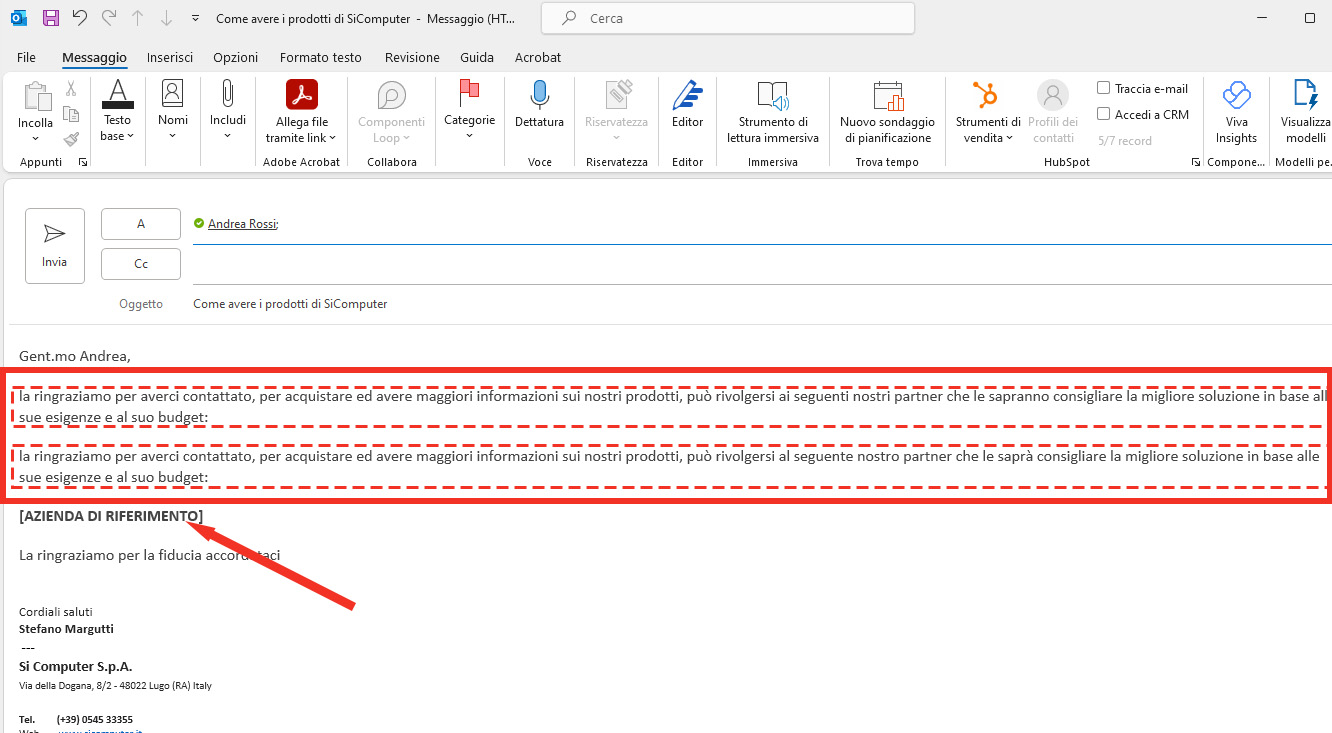Create a Nuovo sondaggio di pianificazione

coord(886,112)
